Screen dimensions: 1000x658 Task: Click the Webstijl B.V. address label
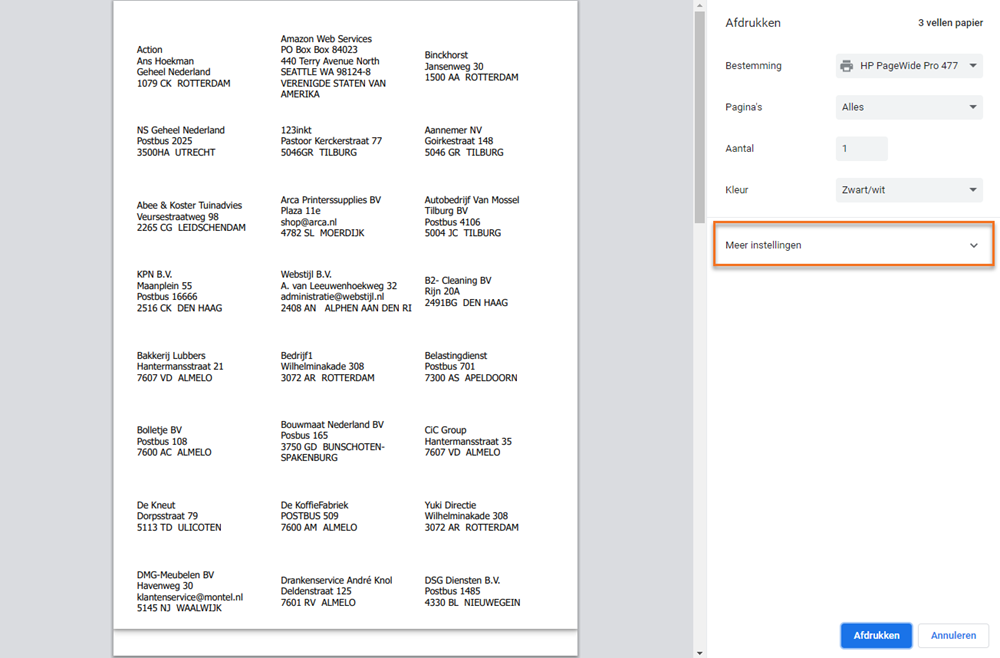coord(346,291)
